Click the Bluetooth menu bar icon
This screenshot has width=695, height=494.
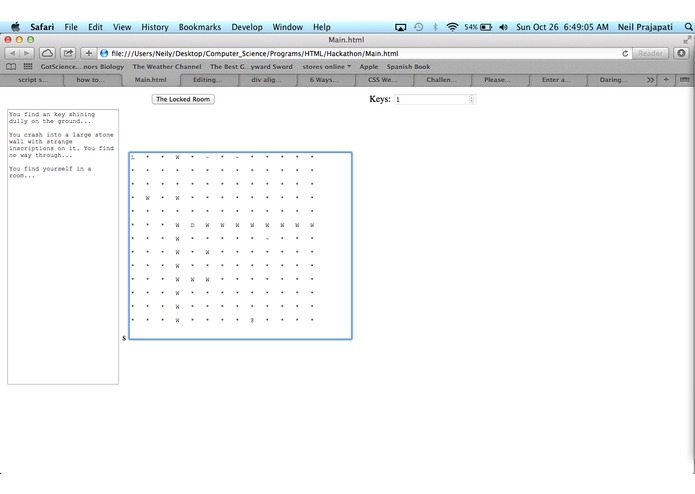pyautogui.click(x=435, y=27)
